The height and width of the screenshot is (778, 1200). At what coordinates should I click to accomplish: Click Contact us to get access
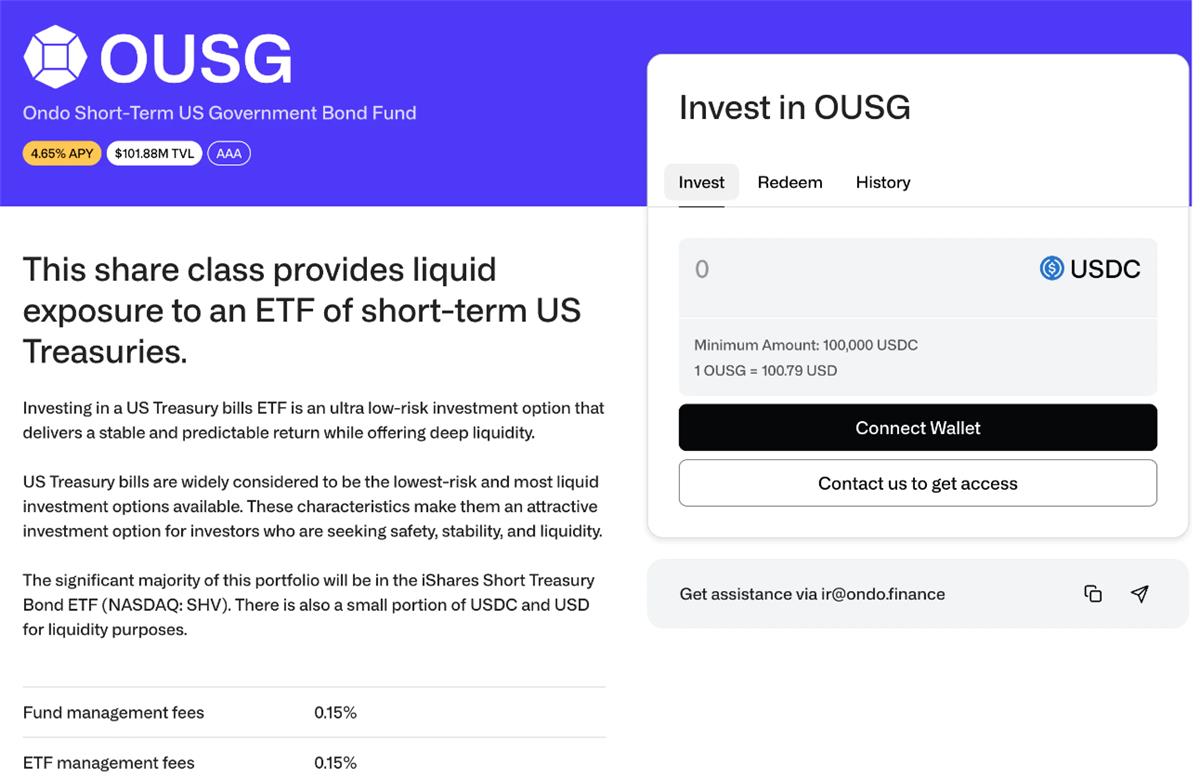[x=917, y=483]
